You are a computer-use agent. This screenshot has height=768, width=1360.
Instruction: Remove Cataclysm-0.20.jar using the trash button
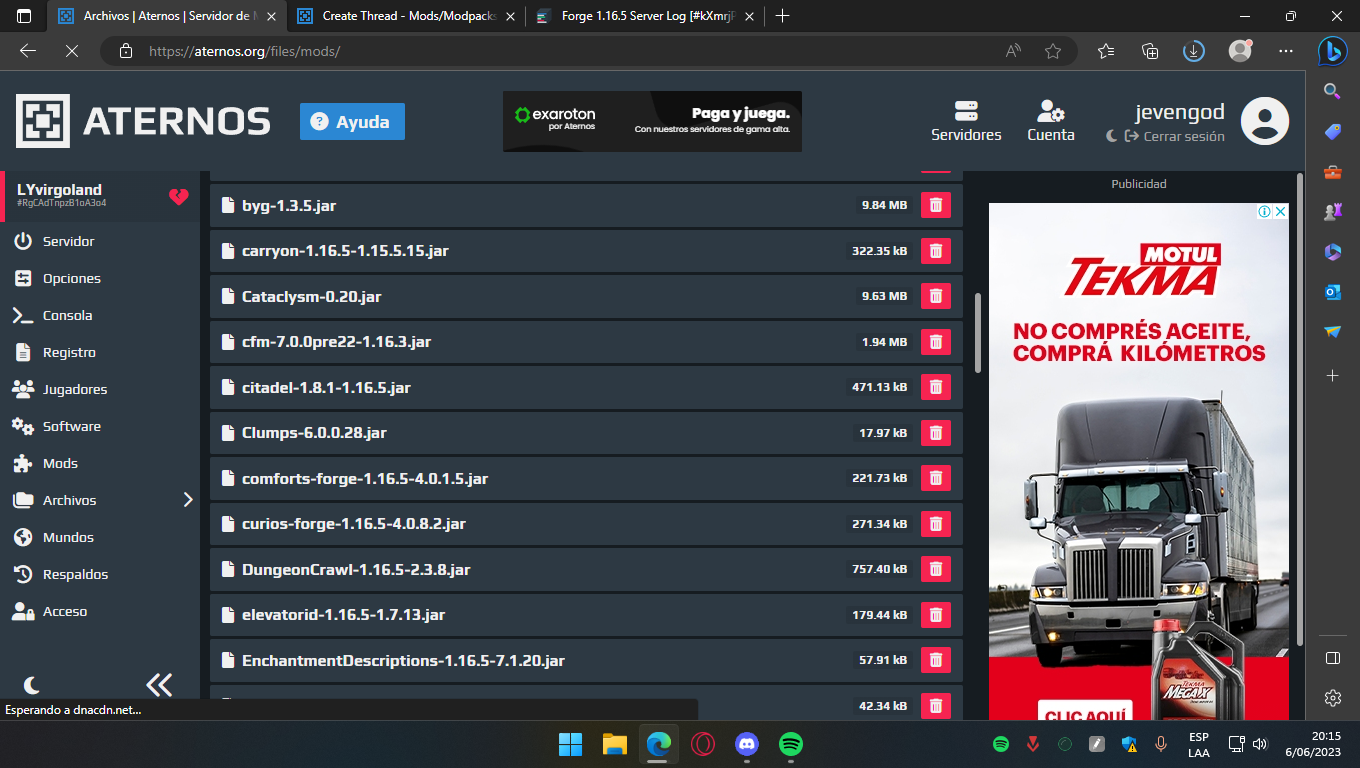(935, 296)
